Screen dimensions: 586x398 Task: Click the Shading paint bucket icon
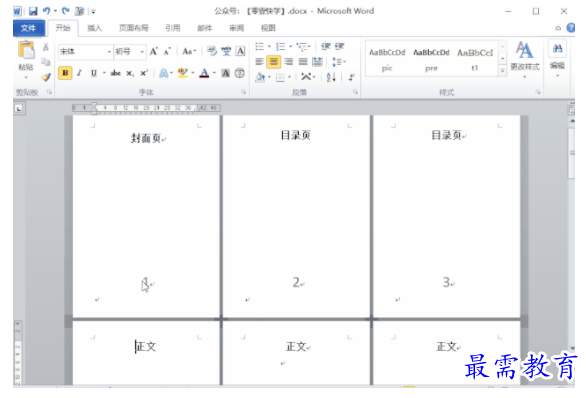click(260, 77)
